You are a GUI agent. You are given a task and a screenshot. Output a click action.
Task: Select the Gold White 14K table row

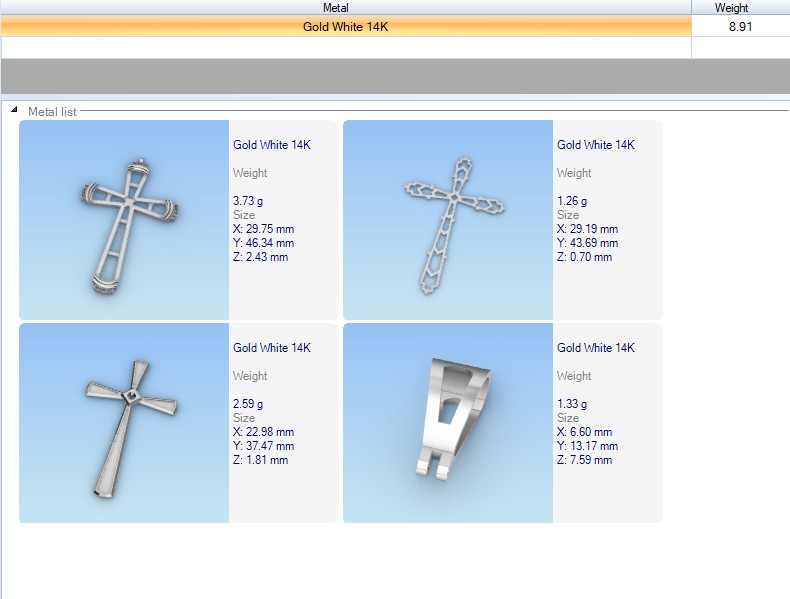point(345,27)
